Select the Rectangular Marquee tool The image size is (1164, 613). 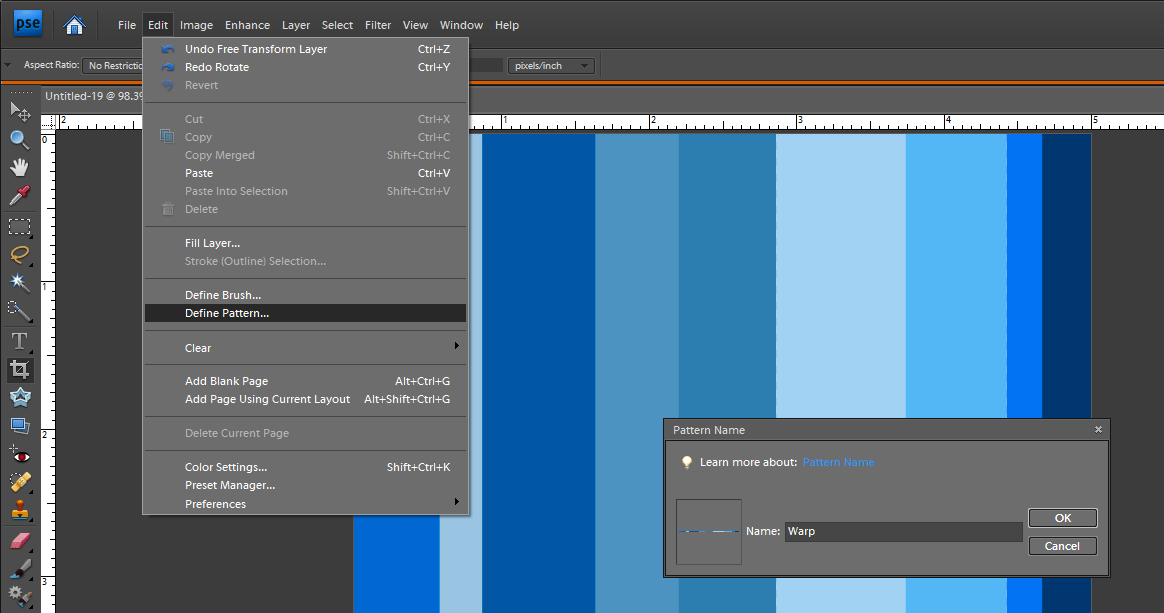point(19,226)
